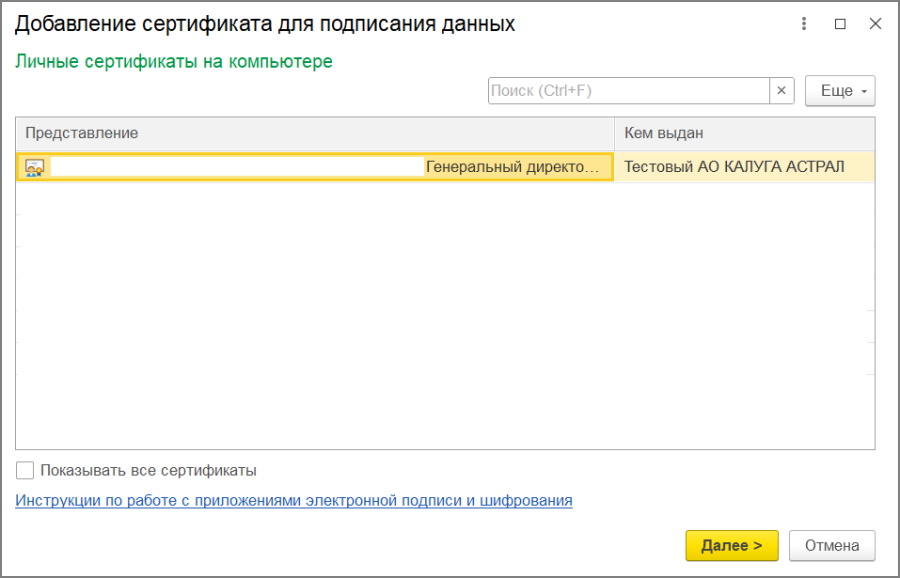The width and height of the screenshot is (900, 578).
Task: Clear the search field with the X
Action: click(x=782, y=91)
